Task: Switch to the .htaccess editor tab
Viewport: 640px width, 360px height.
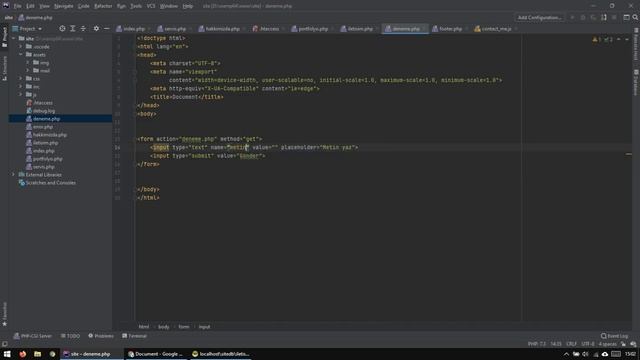Action: point(269,29)
